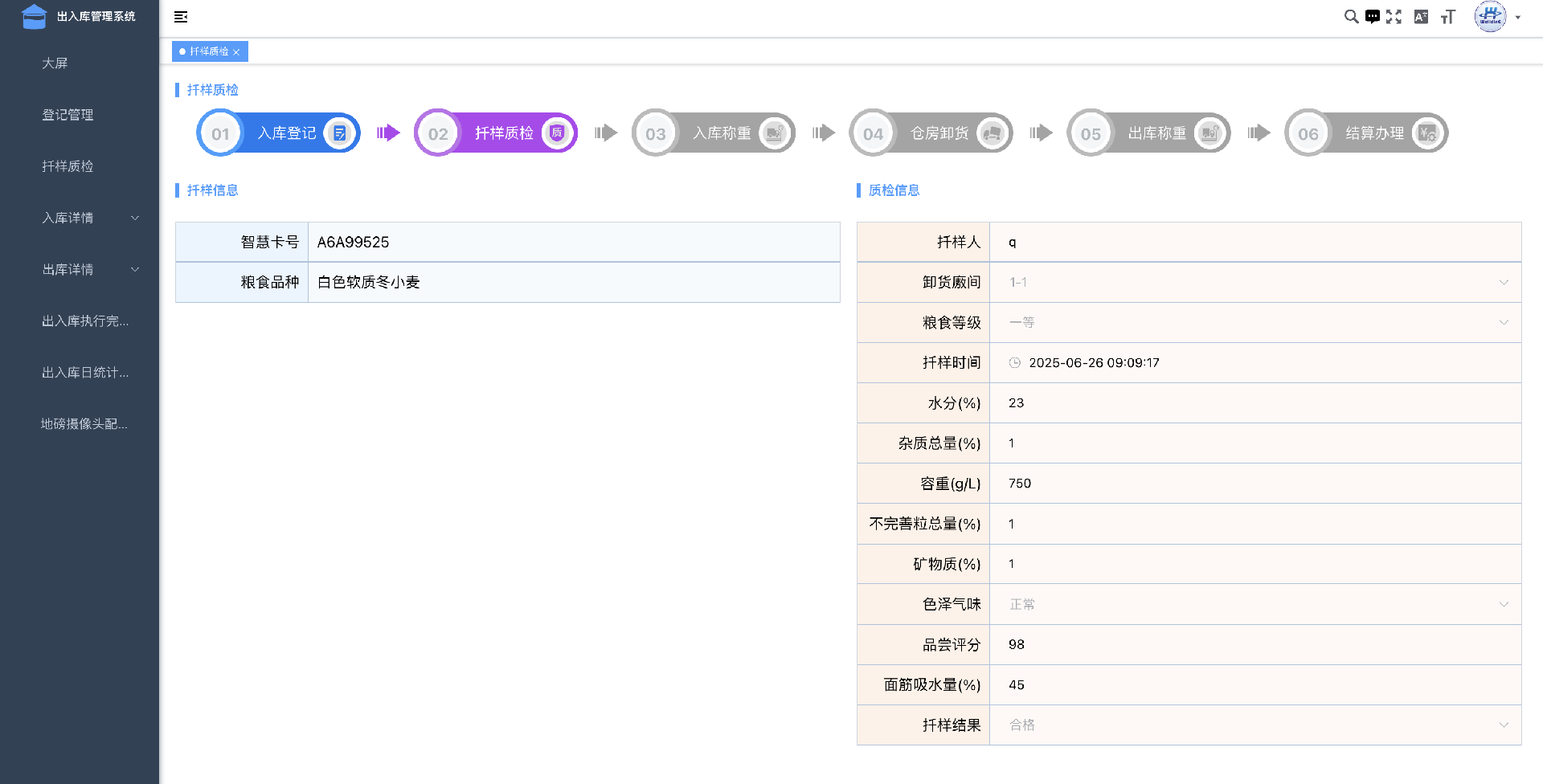
Task: Click the 仓房卸货 truck icon
Action: pos(993,133)
